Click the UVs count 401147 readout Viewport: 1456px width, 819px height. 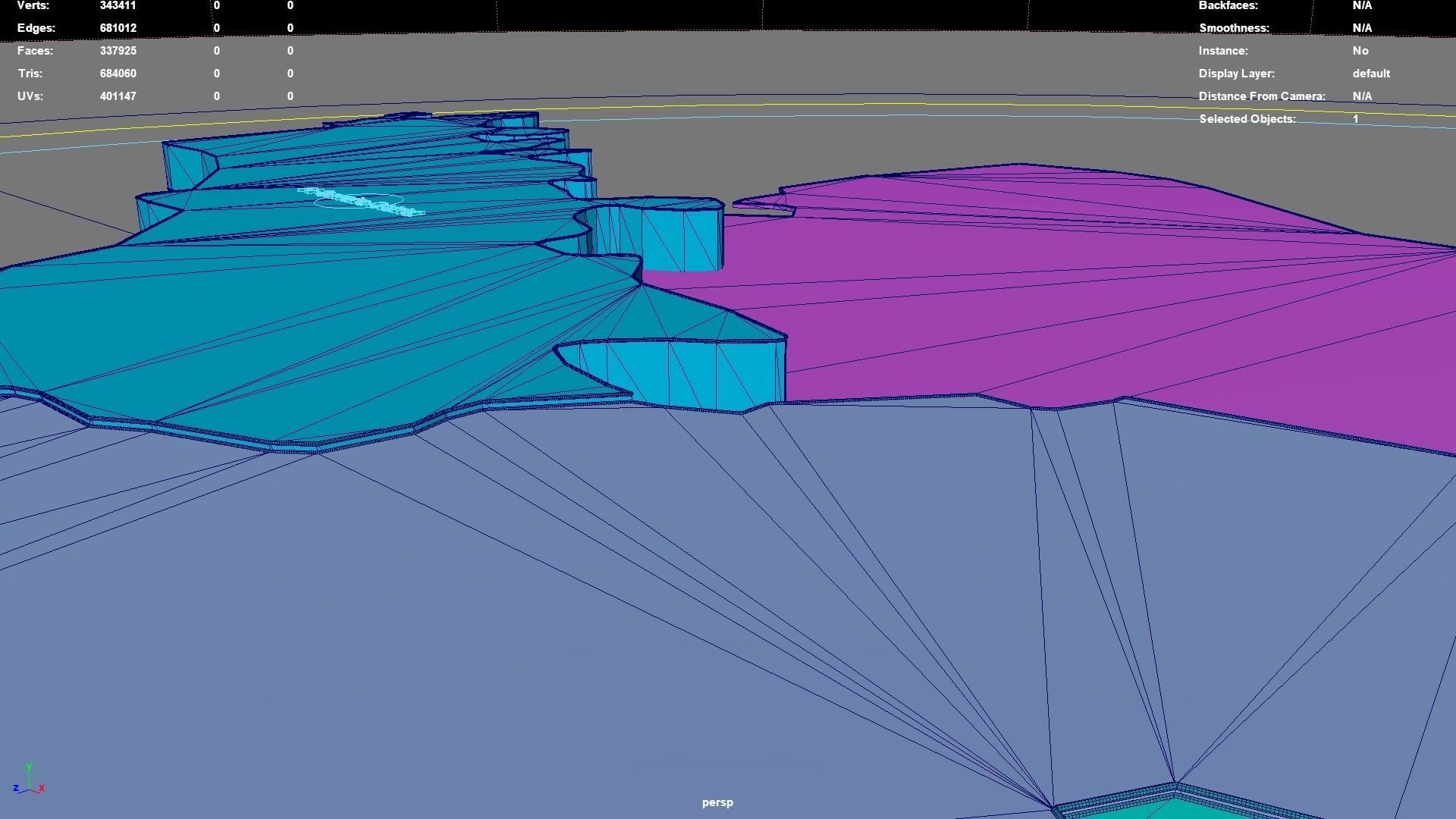118,96
